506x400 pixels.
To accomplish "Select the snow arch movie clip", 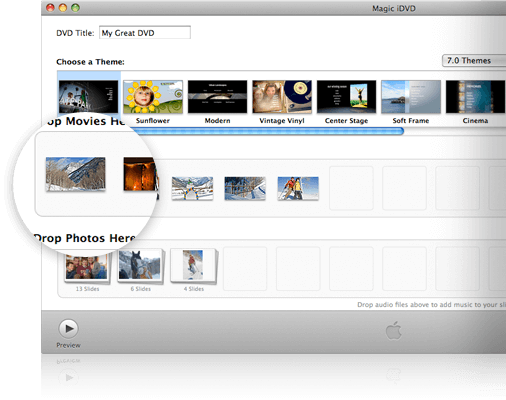I will pos(192,188).
